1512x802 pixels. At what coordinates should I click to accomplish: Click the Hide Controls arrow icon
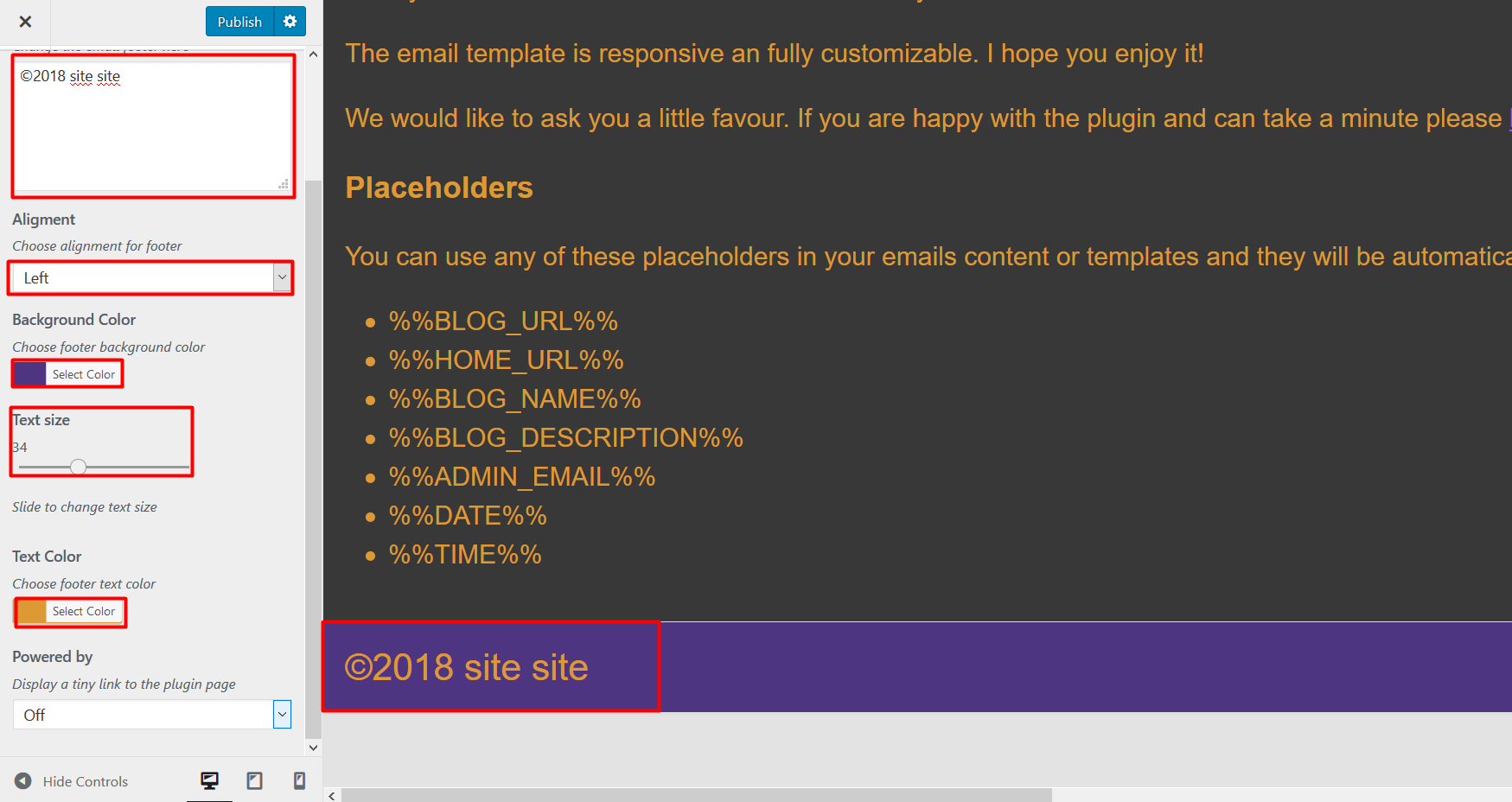tap(23, 781)
